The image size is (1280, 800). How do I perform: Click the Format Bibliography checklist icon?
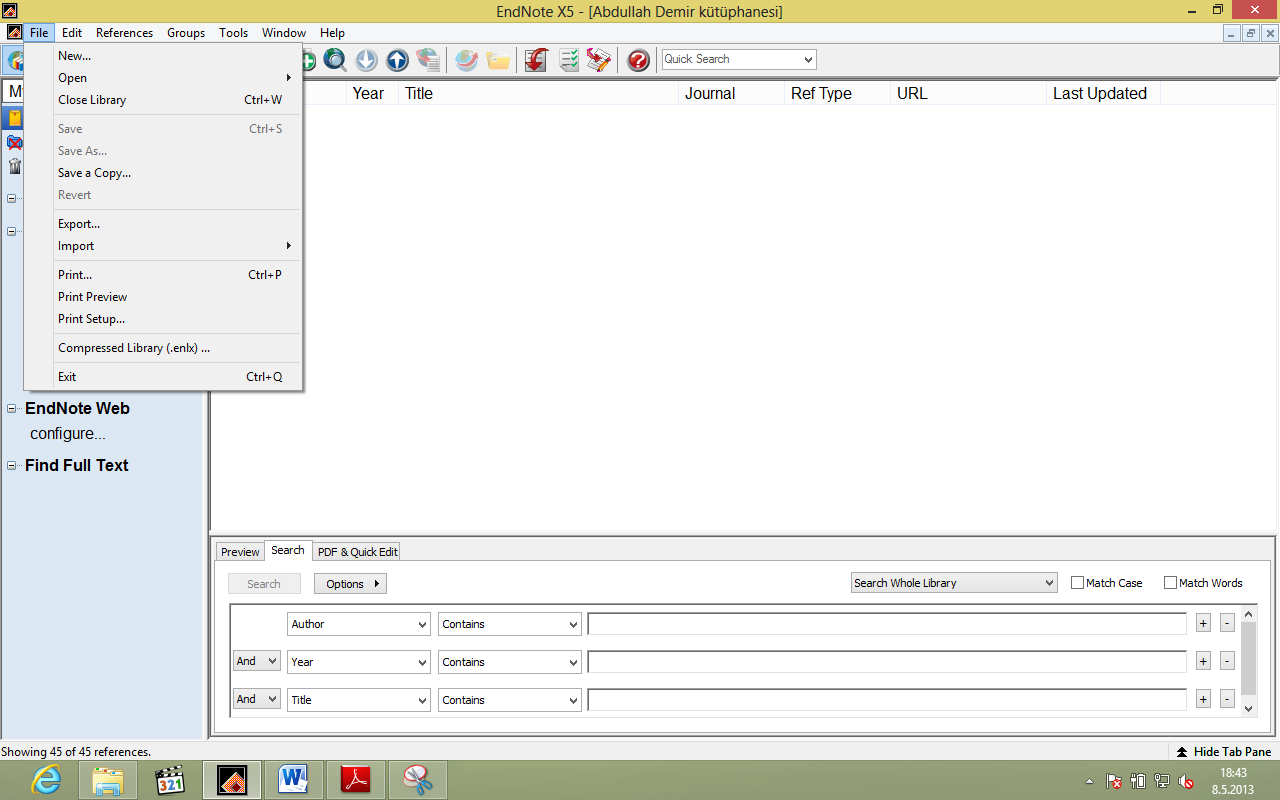(x=568, y=60)
